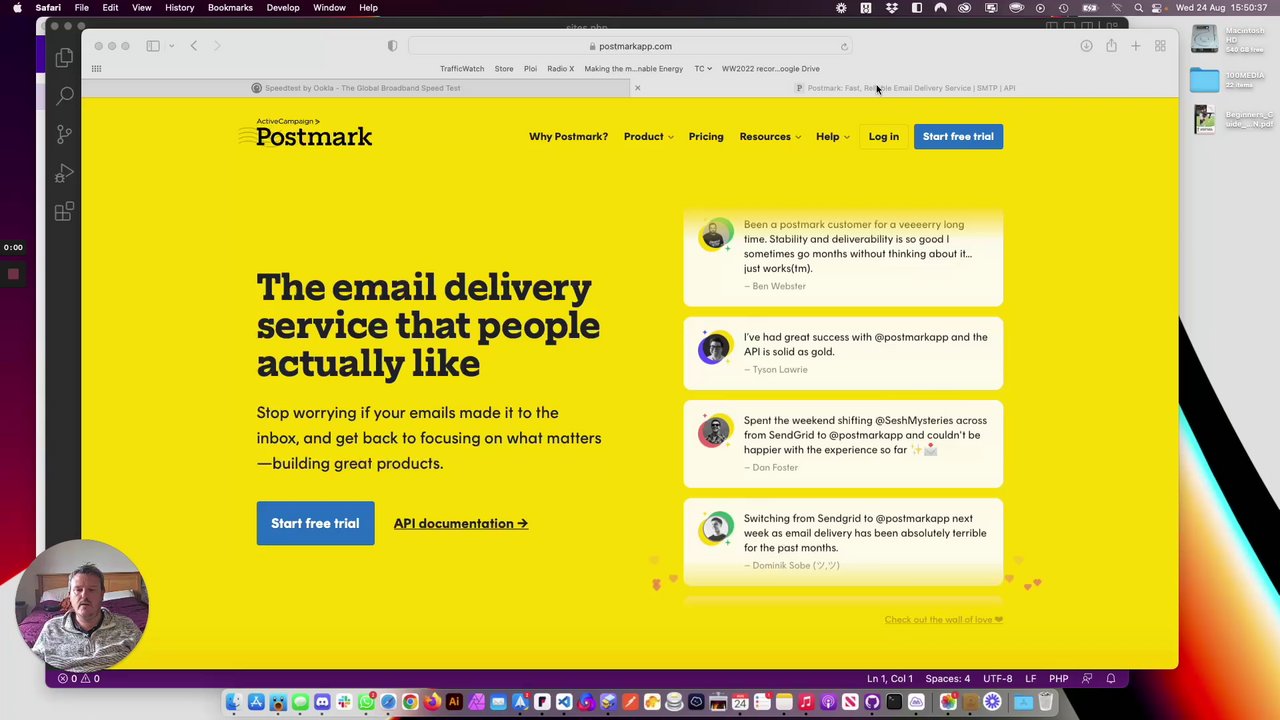The height and width of the screenshot is (720, 1280).
Task: Open the History menu
Action: click(179, 8)
